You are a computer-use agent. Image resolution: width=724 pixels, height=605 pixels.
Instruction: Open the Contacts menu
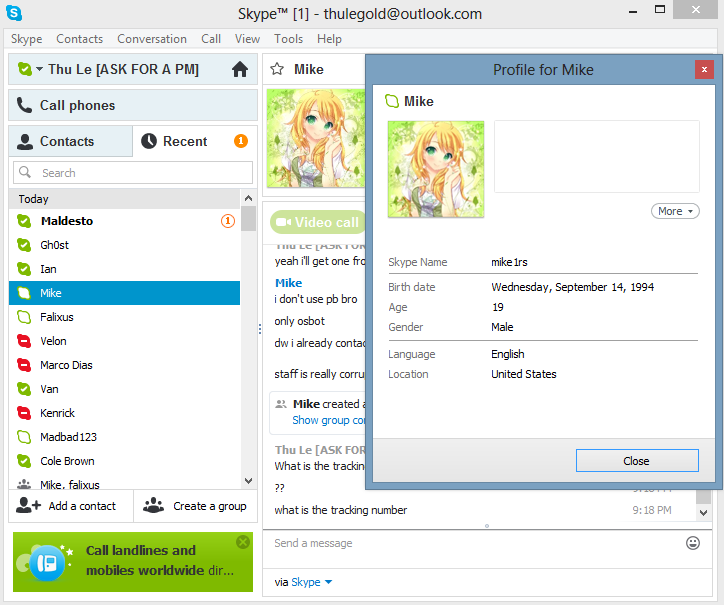click(79, 39)
